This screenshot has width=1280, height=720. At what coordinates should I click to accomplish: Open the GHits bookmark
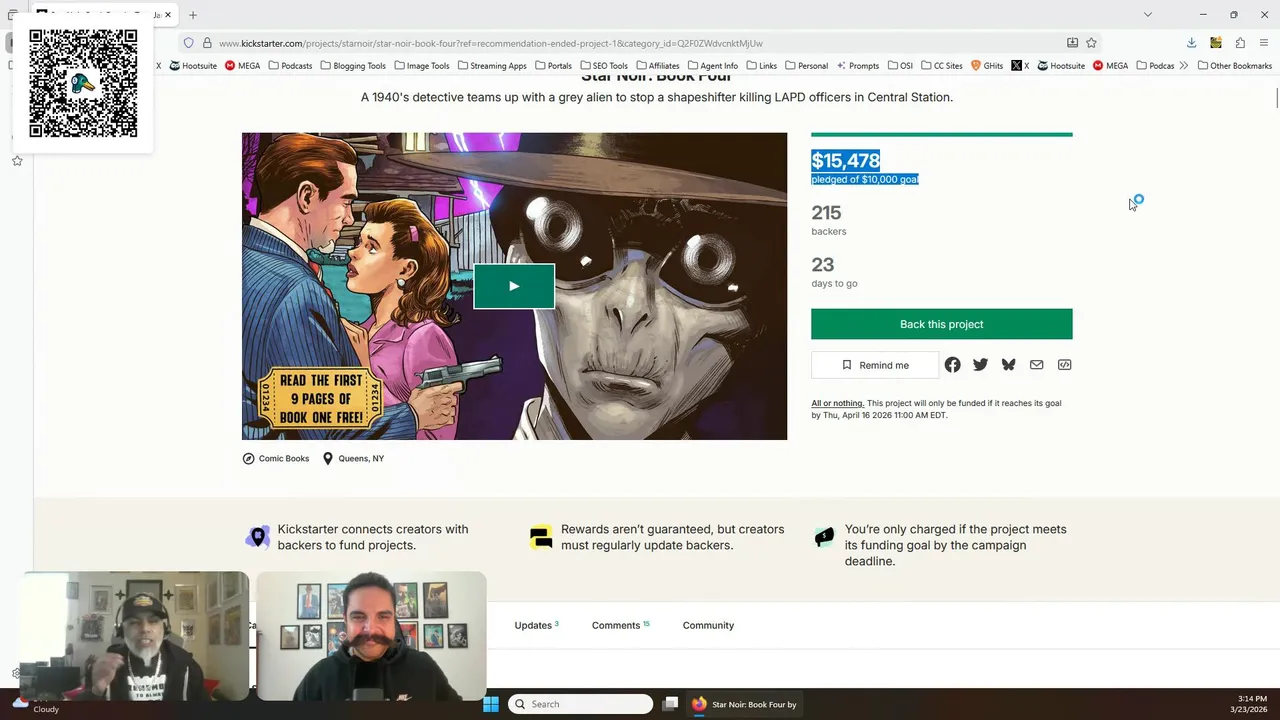987,66
